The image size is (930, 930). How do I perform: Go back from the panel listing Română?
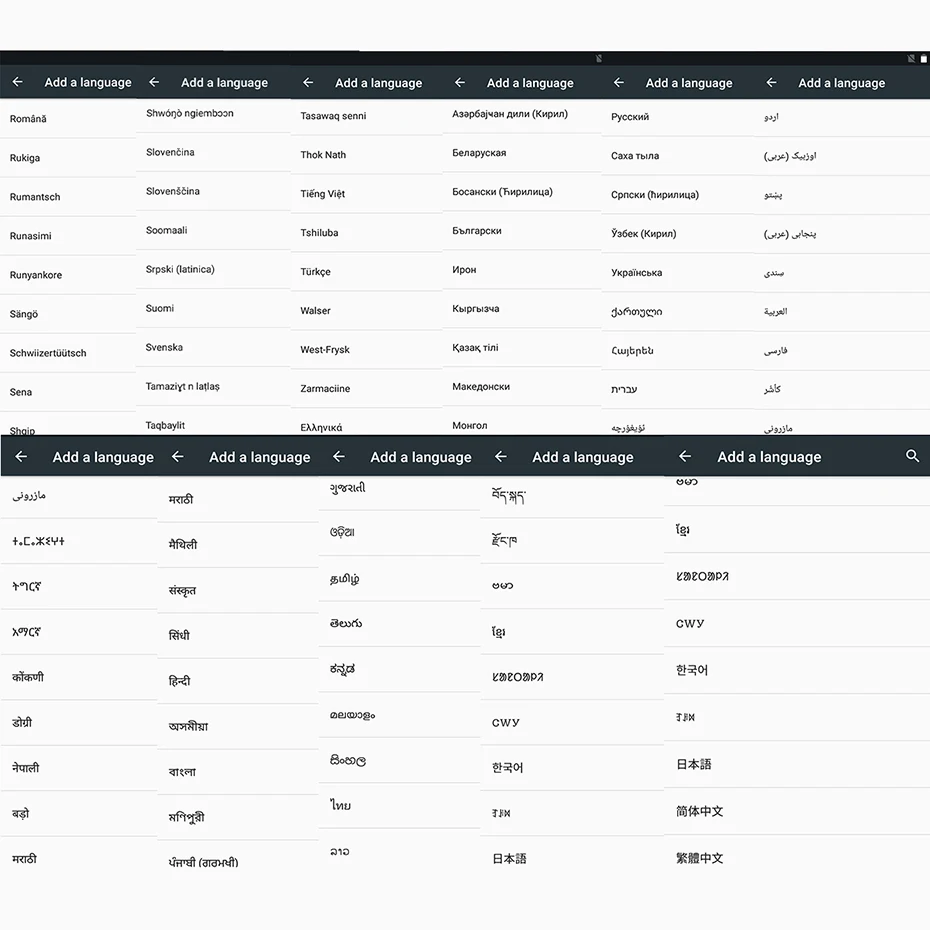pos(18,82)
